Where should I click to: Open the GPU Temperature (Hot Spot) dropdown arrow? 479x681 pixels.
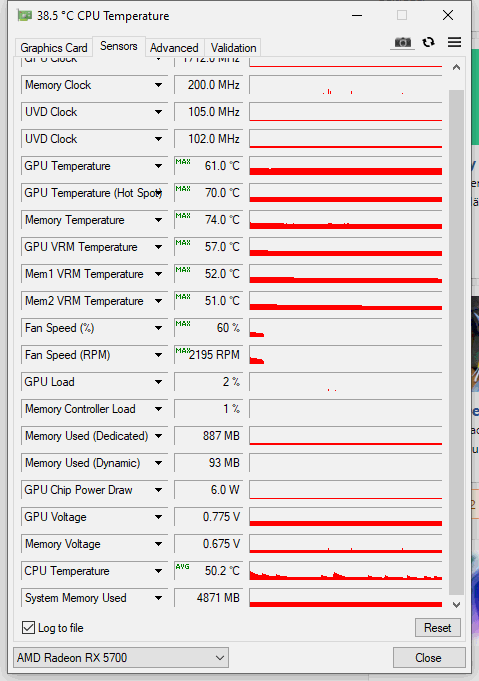coord(159,193)
